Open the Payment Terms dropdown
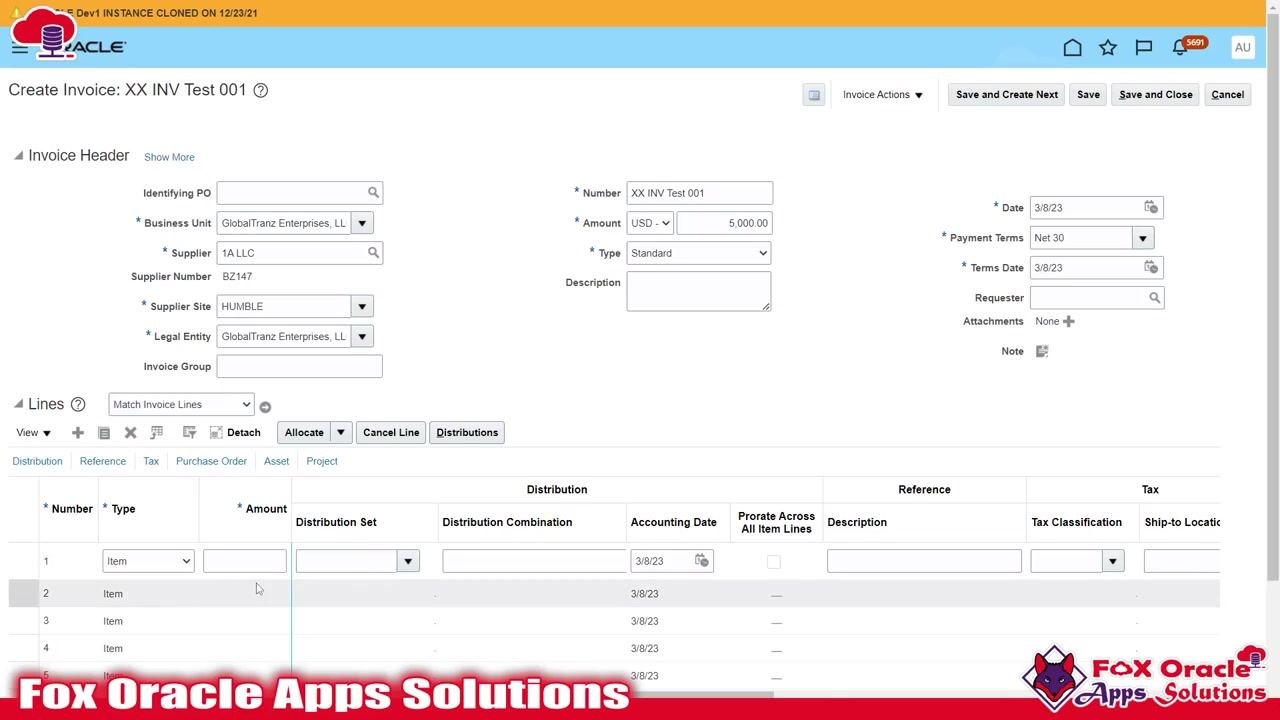Viewport: 1280px width, 720px height. point(1143,237)
